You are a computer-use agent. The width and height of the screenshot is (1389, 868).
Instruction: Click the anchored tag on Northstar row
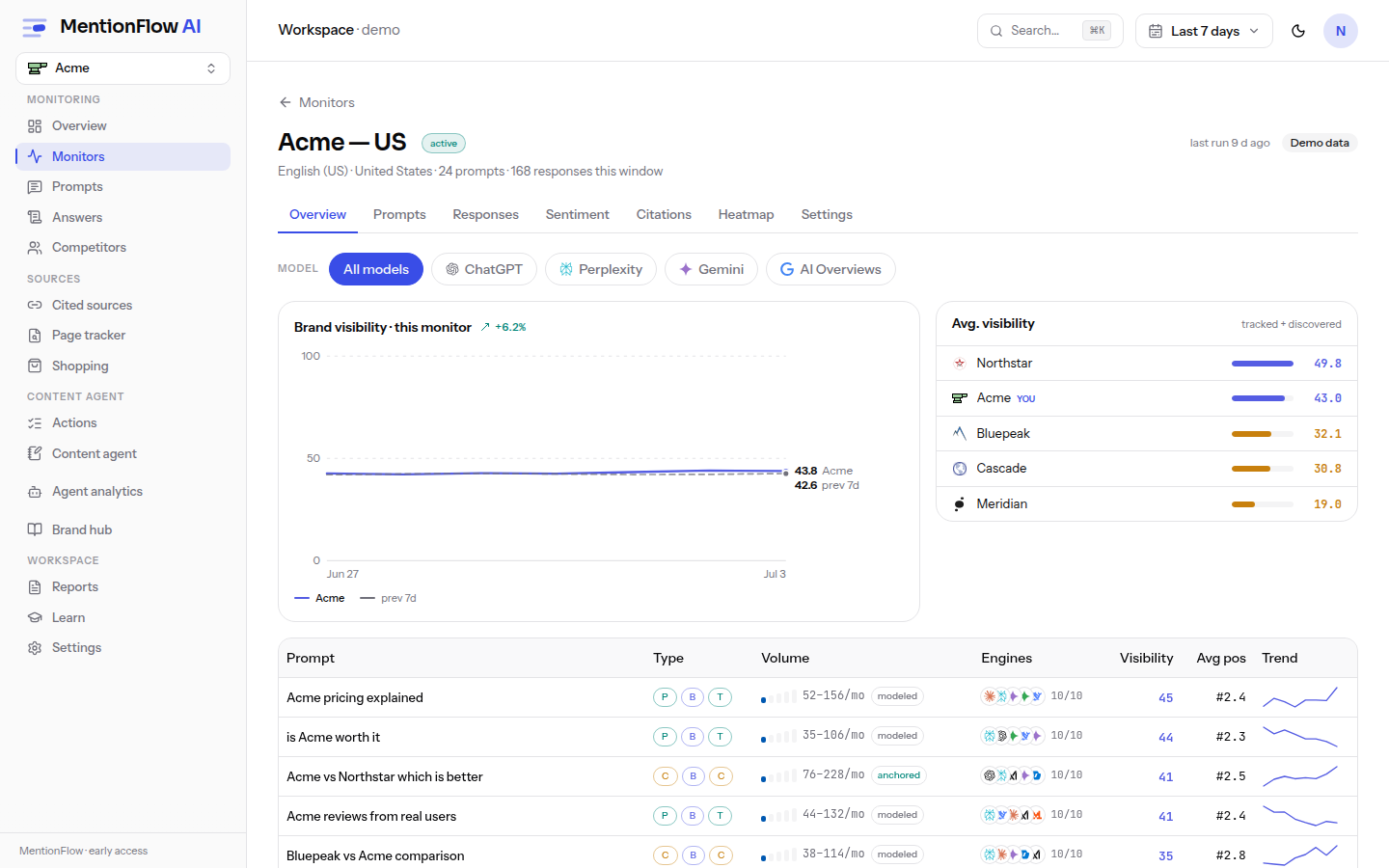pos(898,775)
